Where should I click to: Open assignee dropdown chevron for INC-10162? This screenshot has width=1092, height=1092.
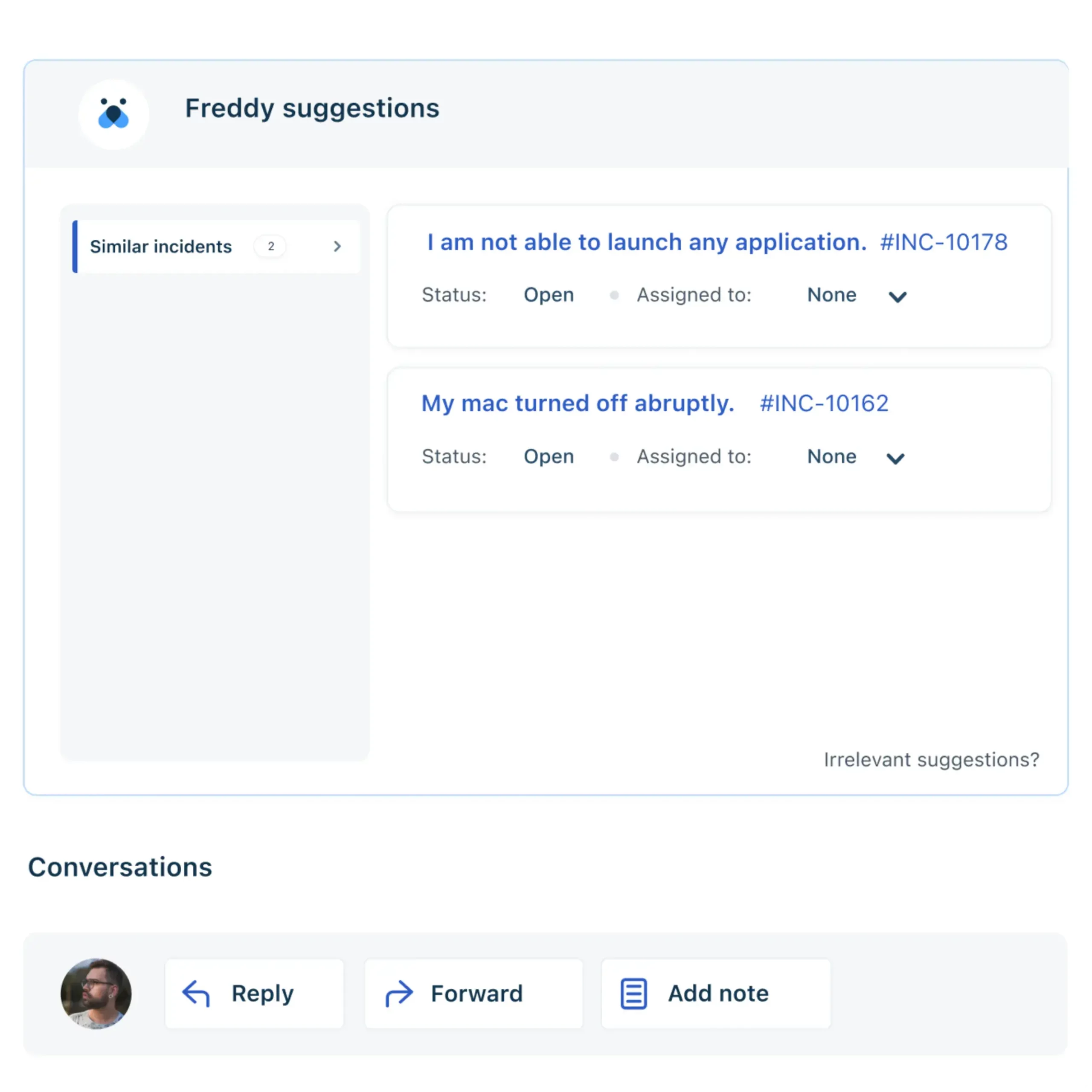[x=895, y=459]
